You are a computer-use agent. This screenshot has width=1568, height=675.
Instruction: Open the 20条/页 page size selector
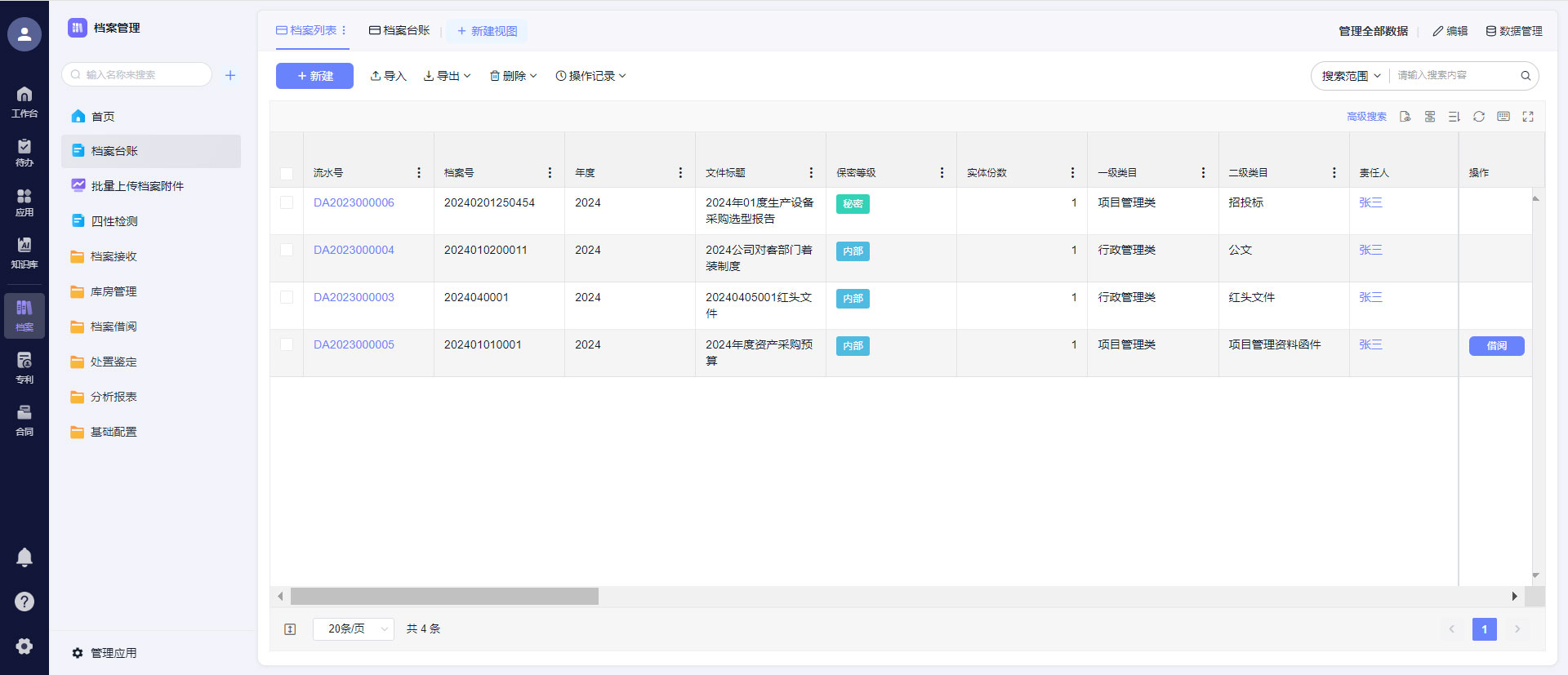pyautogui.click(x=354, y=628)
